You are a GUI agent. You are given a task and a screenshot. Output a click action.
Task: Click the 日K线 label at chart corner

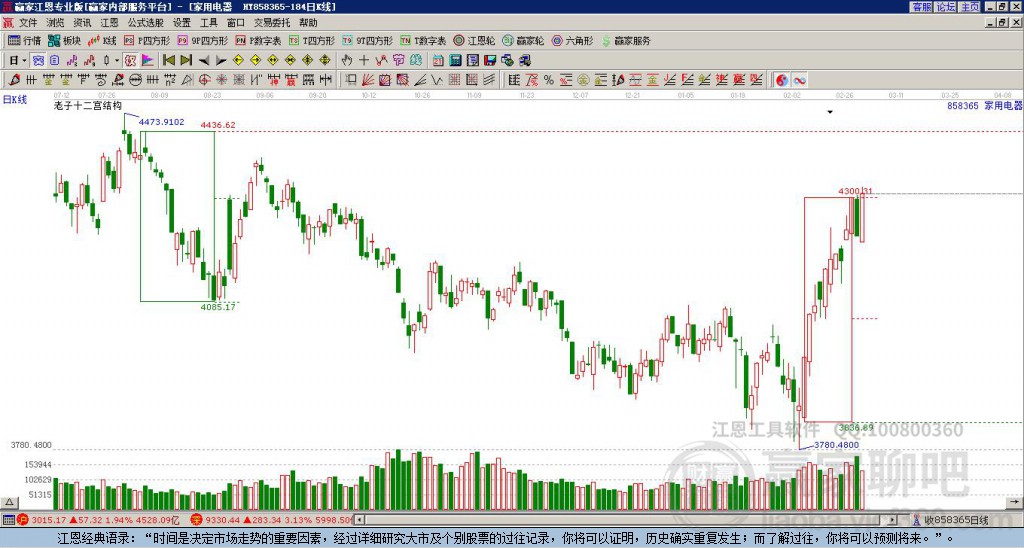coord(15,99)
